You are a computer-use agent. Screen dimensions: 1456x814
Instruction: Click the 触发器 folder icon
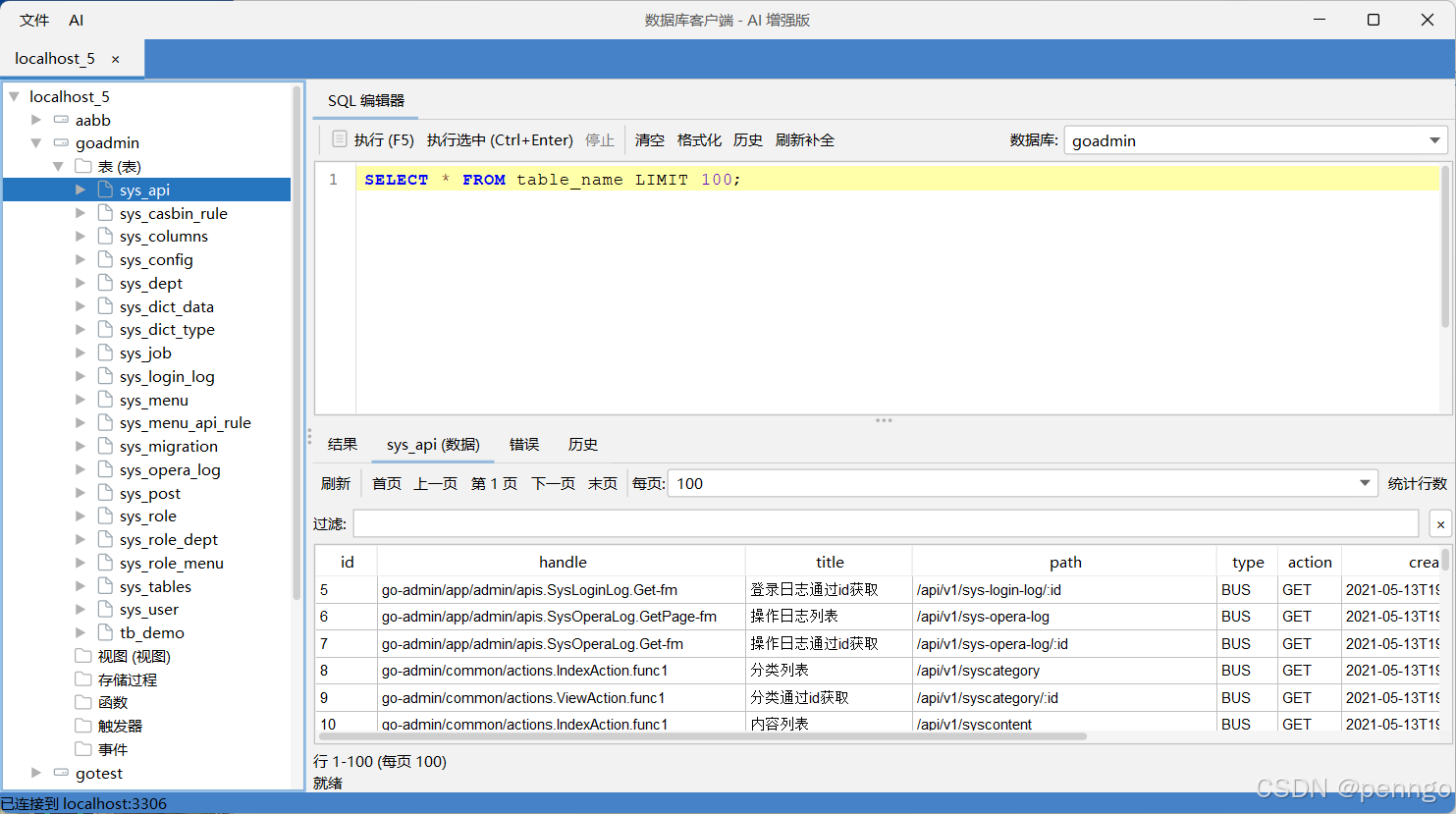pos(83,726)
